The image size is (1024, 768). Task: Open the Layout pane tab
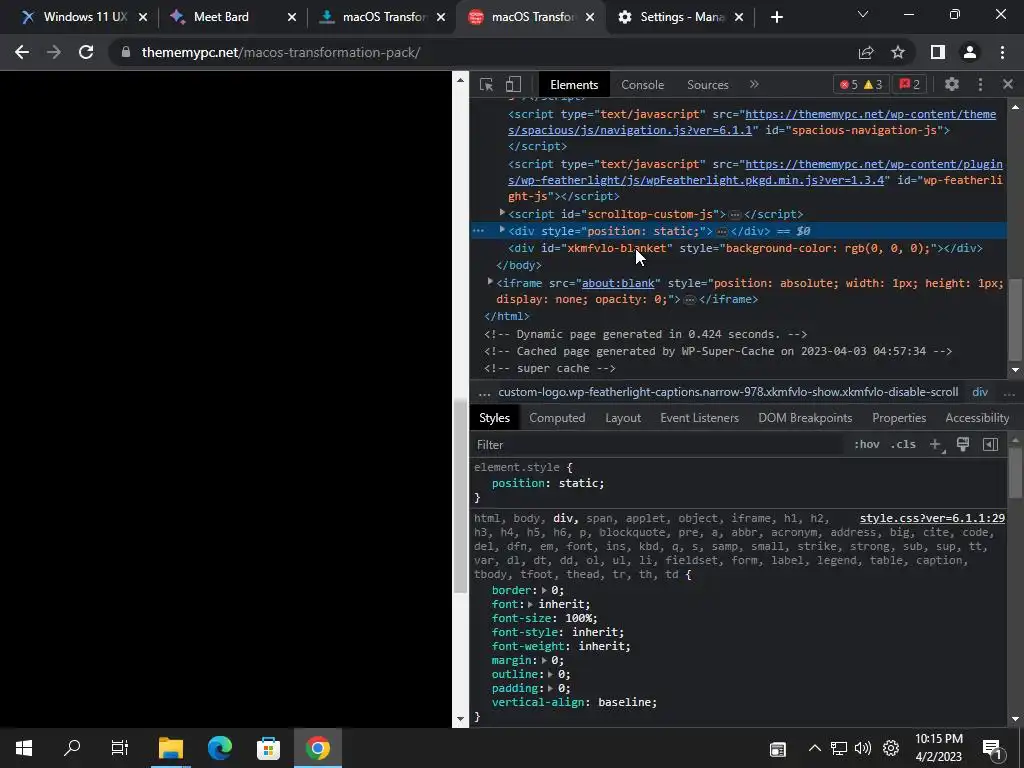tap(622, 418)
